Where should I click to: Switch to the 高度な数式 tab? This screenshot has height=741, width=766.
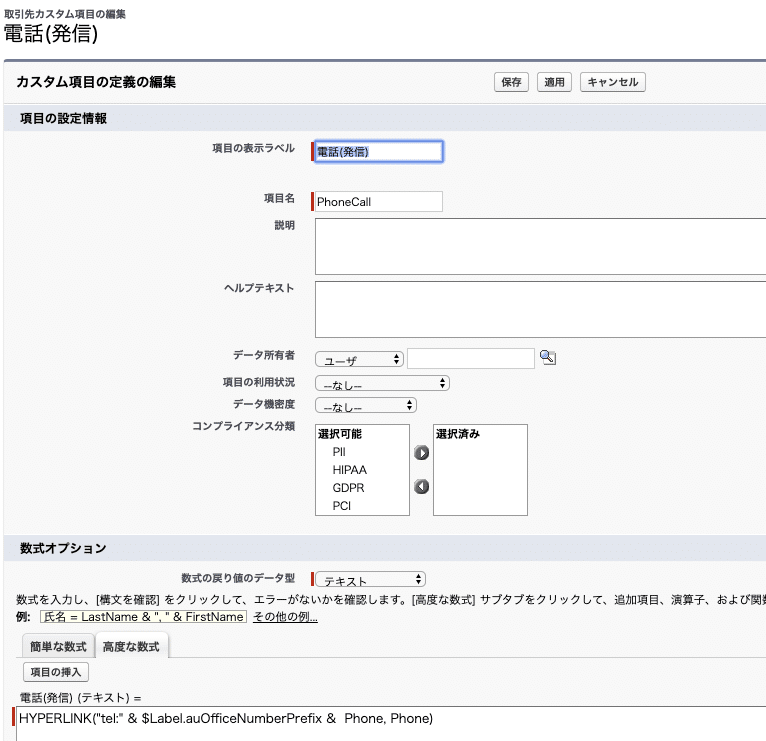(x=131, y=647)
